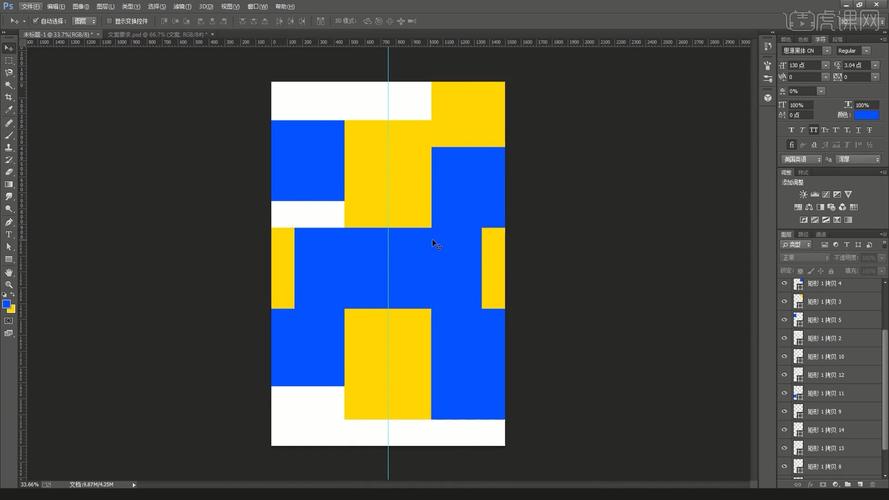Screen dimensions: 889x500
Task: Select the Move tool in toolbox
Action: pyautogui.click(x=9, y=47)
